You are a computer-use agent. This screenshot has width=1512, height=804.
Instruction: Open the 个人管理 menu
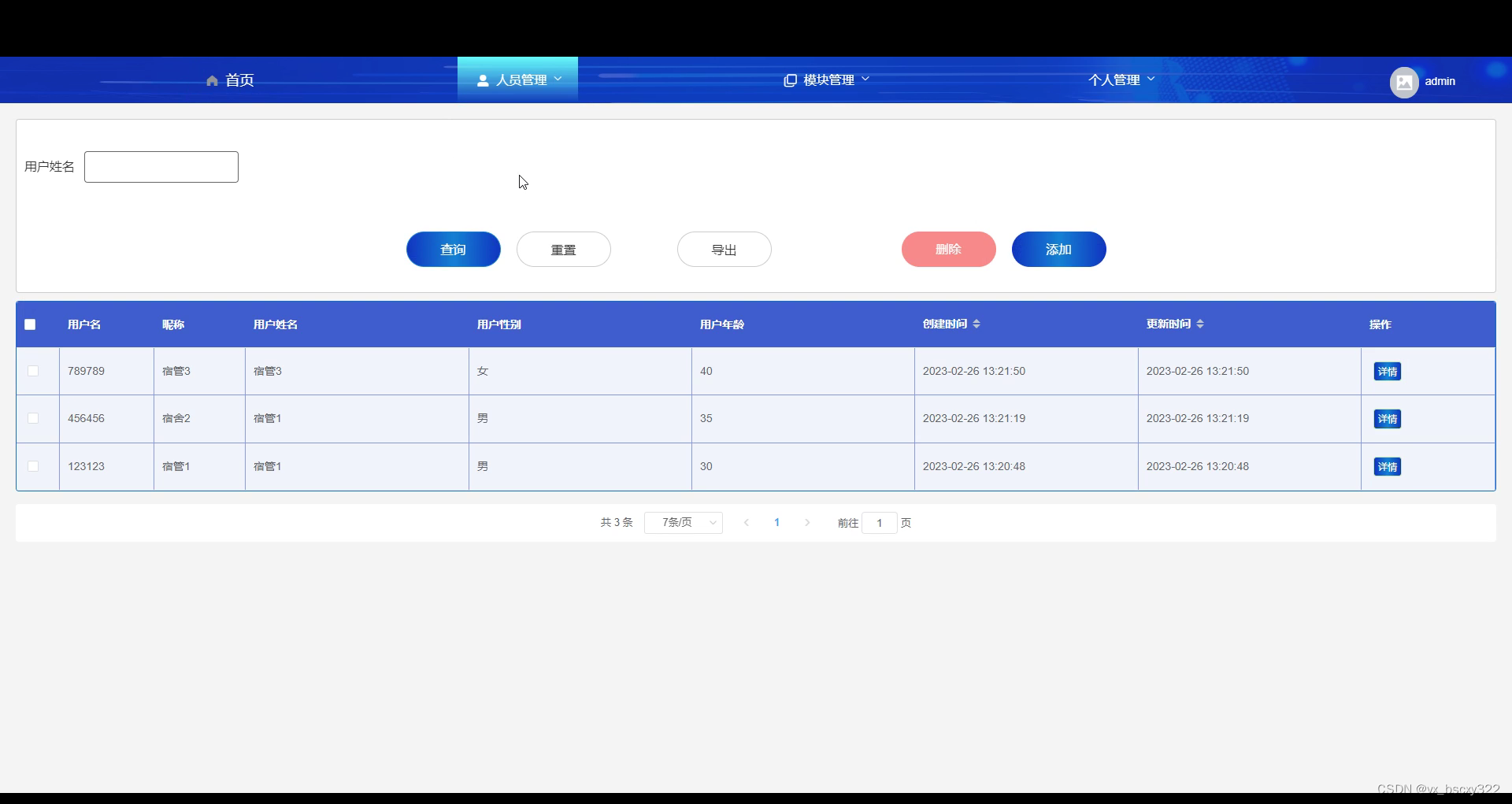pyautogui.click(x=1121, y=80)
